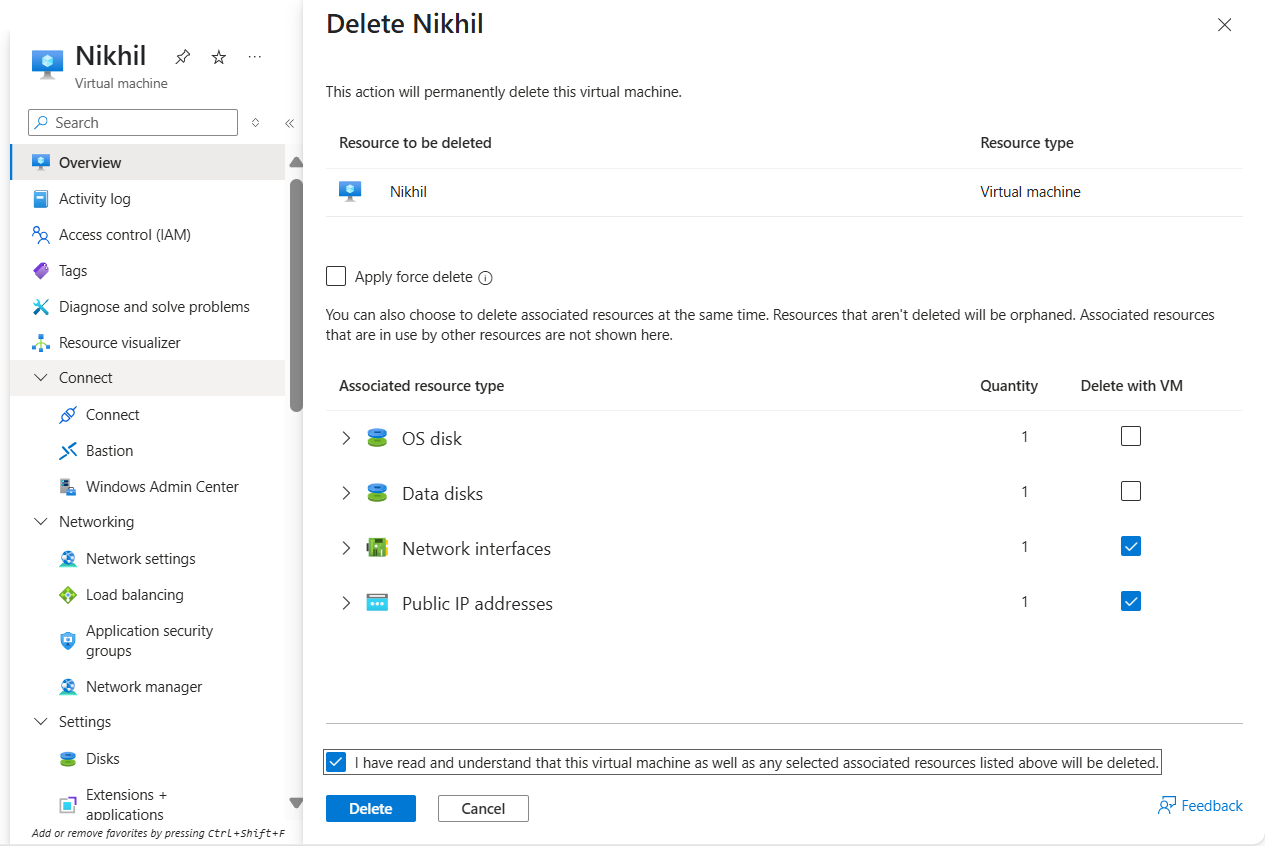Image resolution: width=1265 pixels, height=846 pixels.
Task: Open Load balancing page
Action: pos(148,595)
